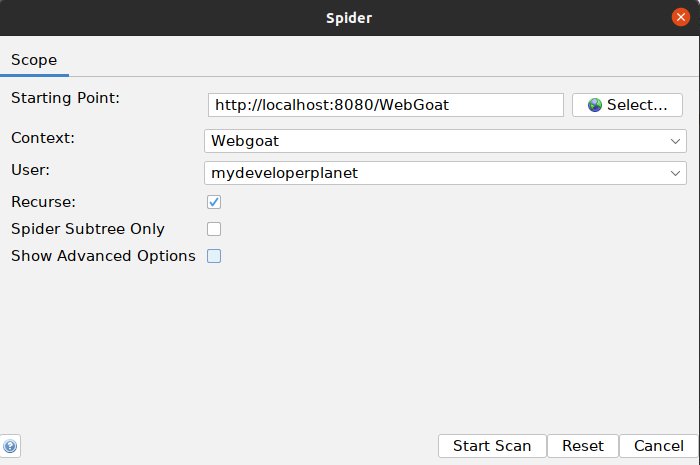Click the "Starting Point:" label

click(65, 97)
